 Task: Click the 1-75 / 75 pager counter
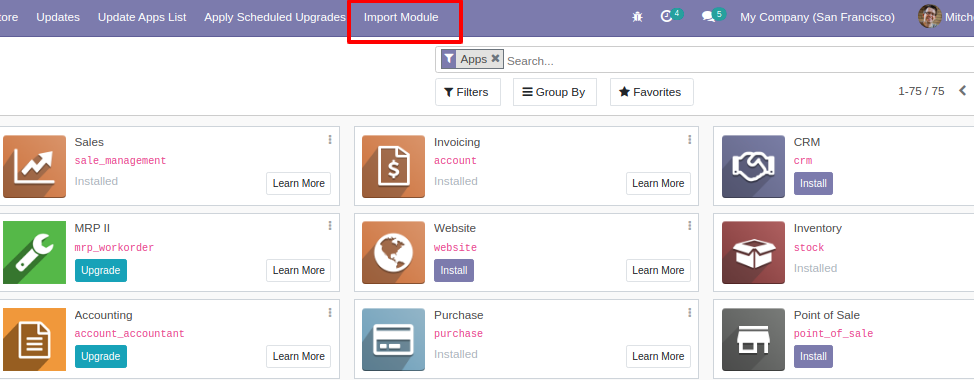pos(921,91)
